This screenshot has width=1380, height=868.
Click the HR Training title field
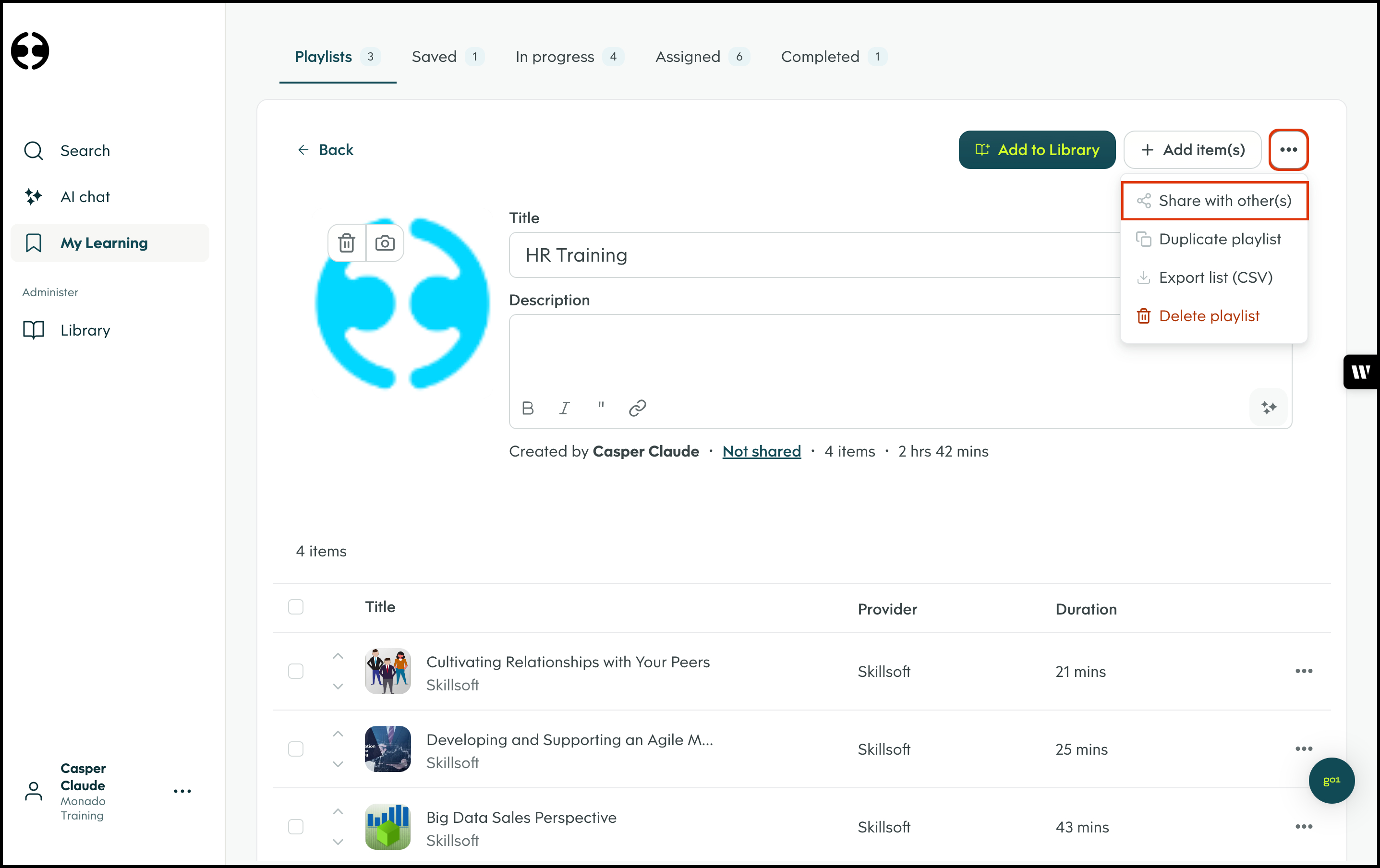814,255
